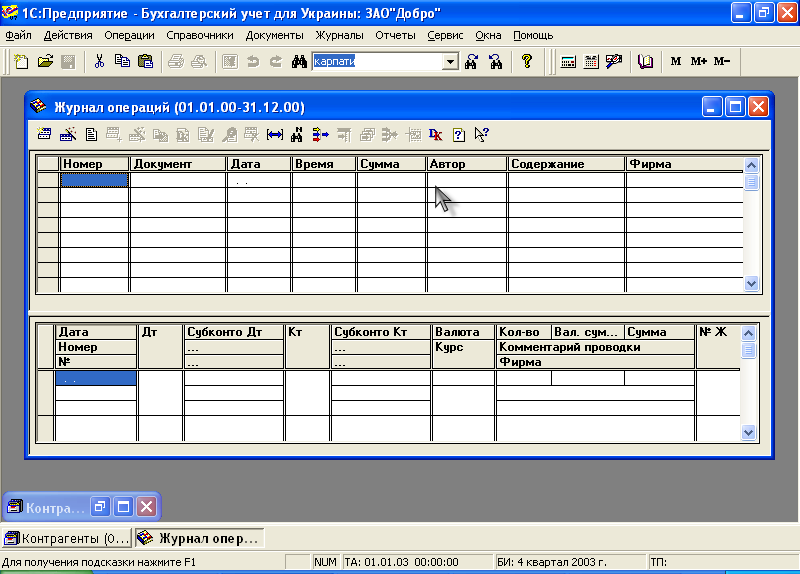Click the Субконто Кт column header
The image size is (800, 574).
381,332
